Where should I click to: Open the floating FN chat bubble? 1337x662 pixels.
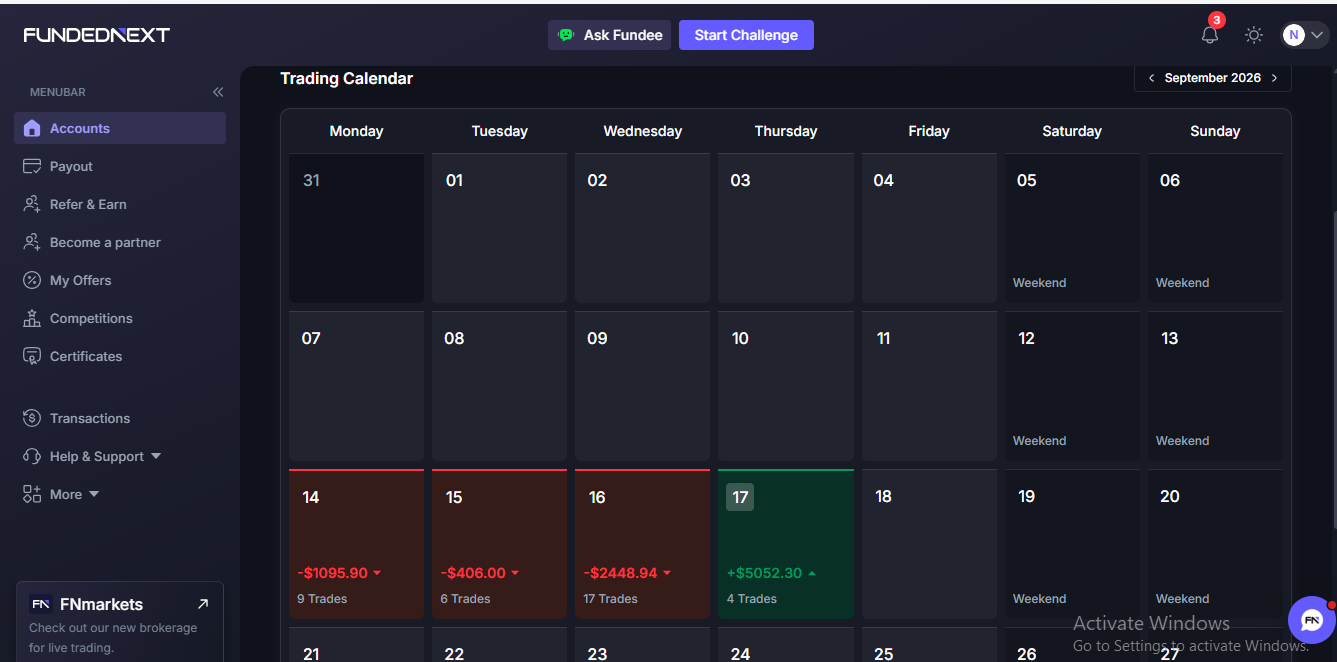pyautogui.click(x=1311, y=620)
